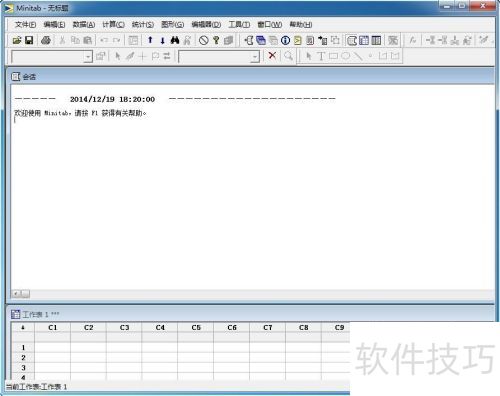Click the Undo arrow icon

click(104, 40)
